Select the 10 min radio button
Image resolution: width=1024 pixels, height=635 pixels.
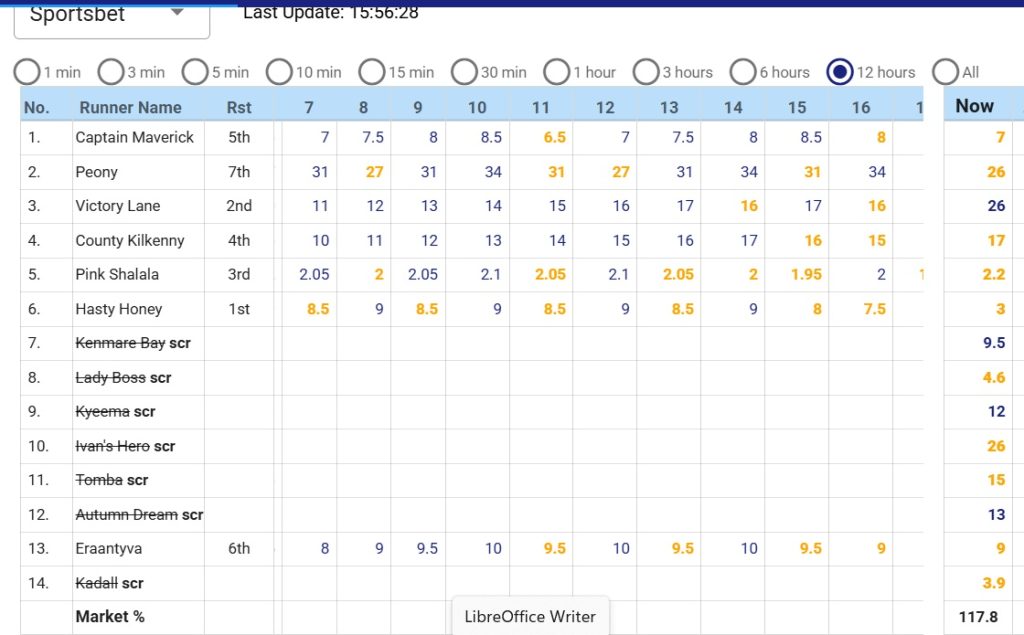tap(280, 72)
